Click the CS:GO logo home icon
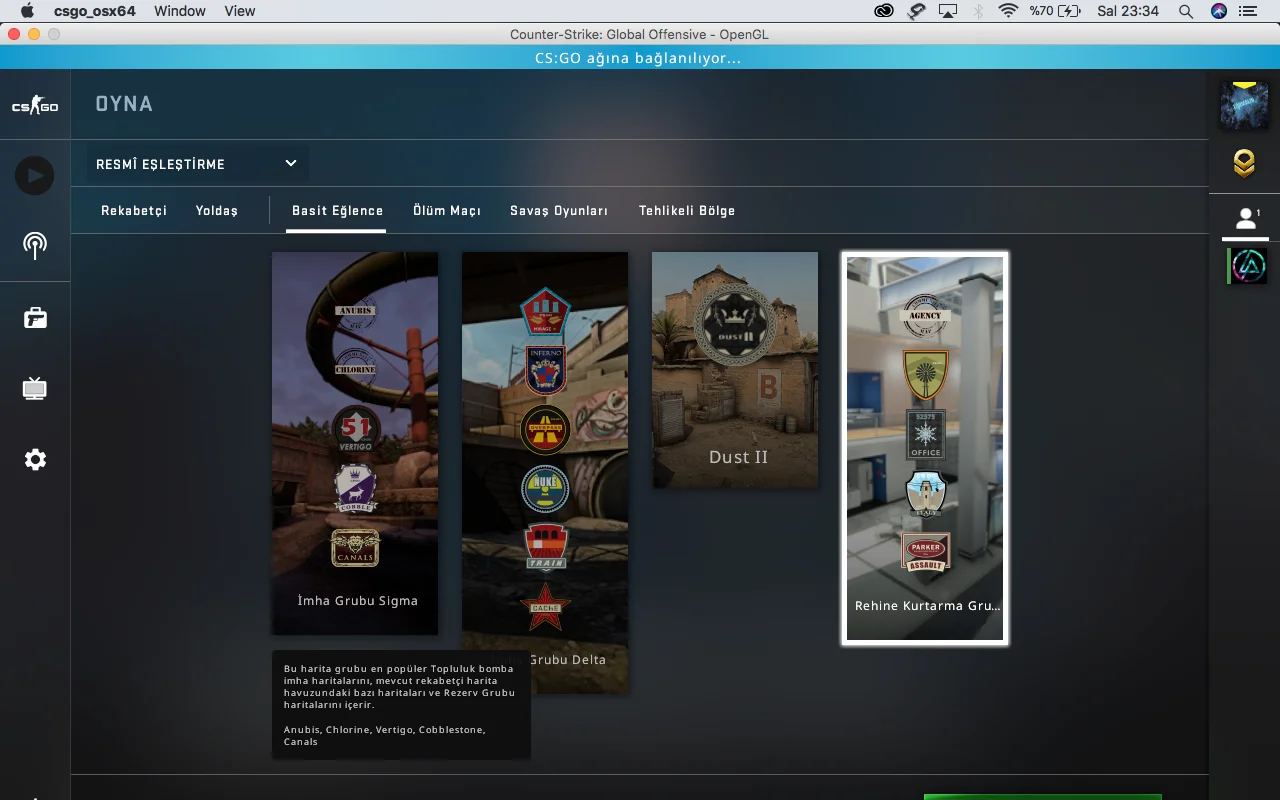Viewport: 1280px width, 800px height. click(x=35, y=105)
